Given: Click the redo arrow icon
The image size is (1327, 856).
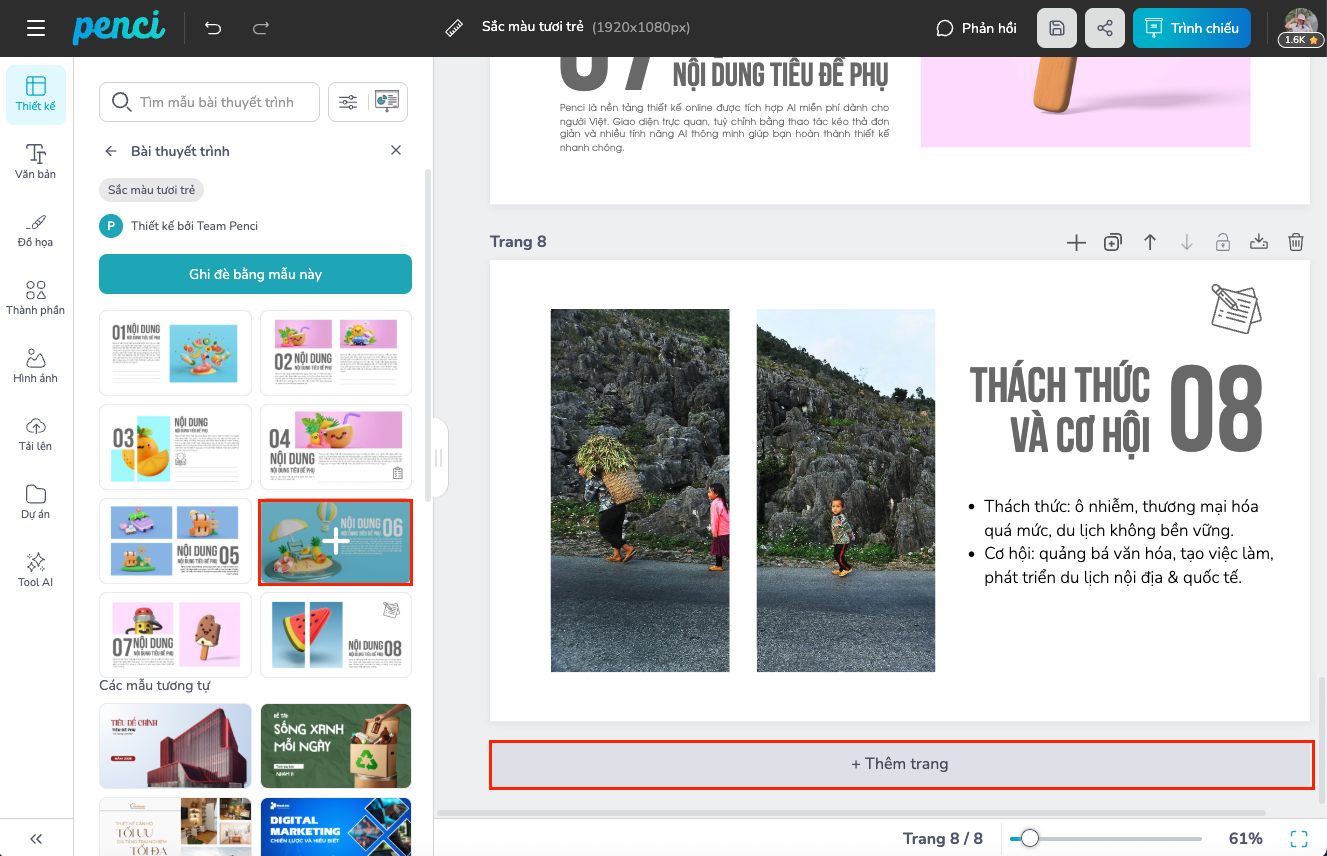Looking at the screenshot, I should pyautogui.click(x=261, y=28).
